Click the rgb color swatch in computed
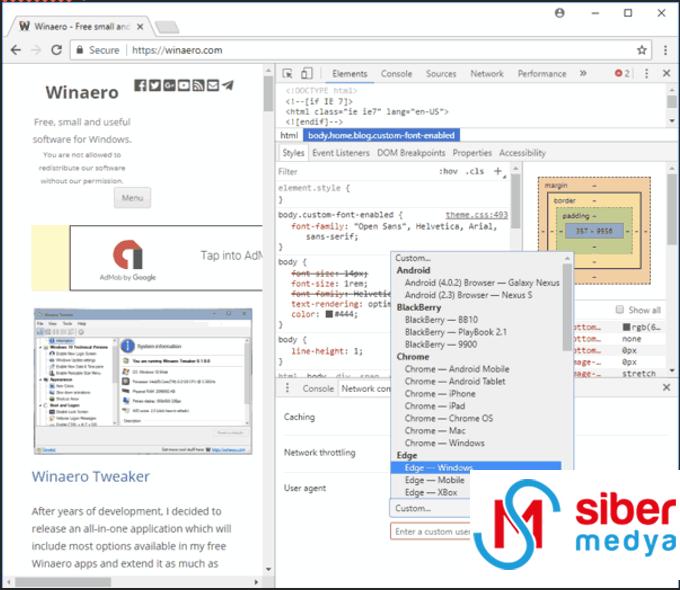The width and height of the screenshot is (680, 590). [x=626, y=327]
